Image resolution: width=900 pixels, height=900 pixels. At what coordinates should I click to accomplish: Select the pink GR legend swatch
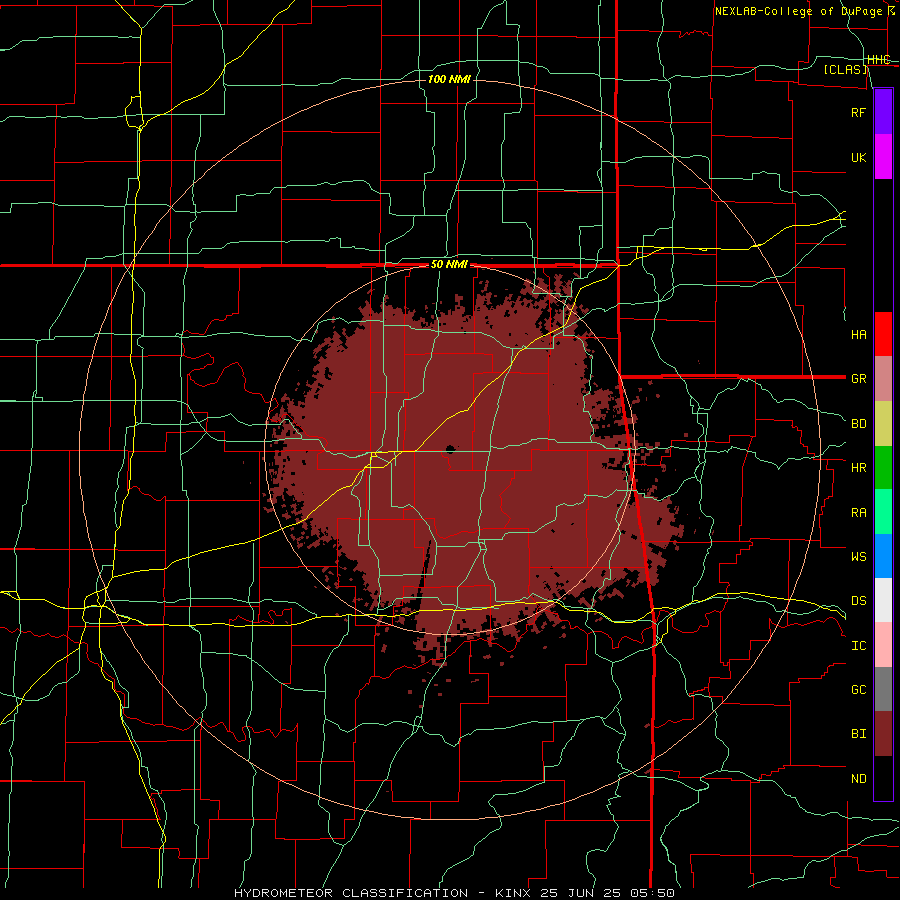click(883, 378)
